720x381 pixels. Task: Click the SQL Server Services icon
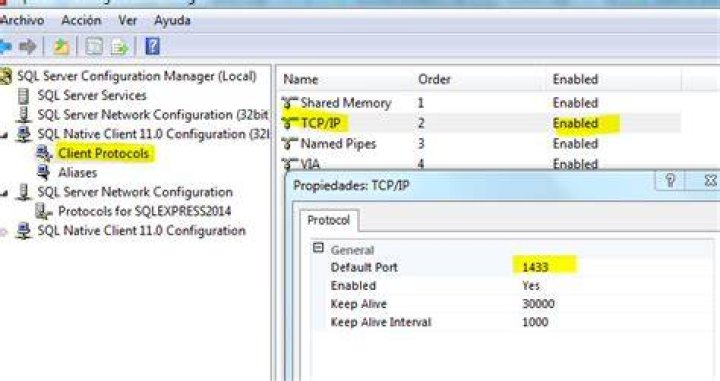tap(23, 95)
